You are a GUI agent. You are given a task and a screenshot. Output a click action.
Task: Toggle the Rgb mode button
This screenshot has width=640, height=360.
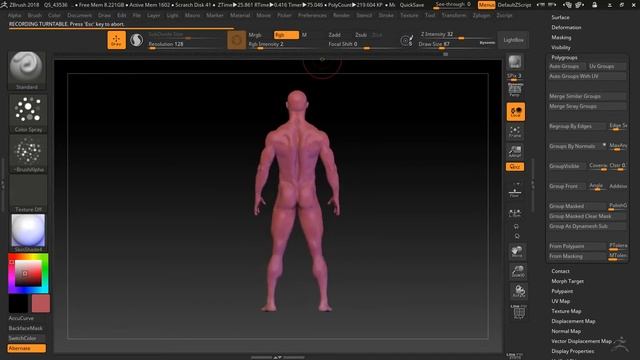coord(286,35)
